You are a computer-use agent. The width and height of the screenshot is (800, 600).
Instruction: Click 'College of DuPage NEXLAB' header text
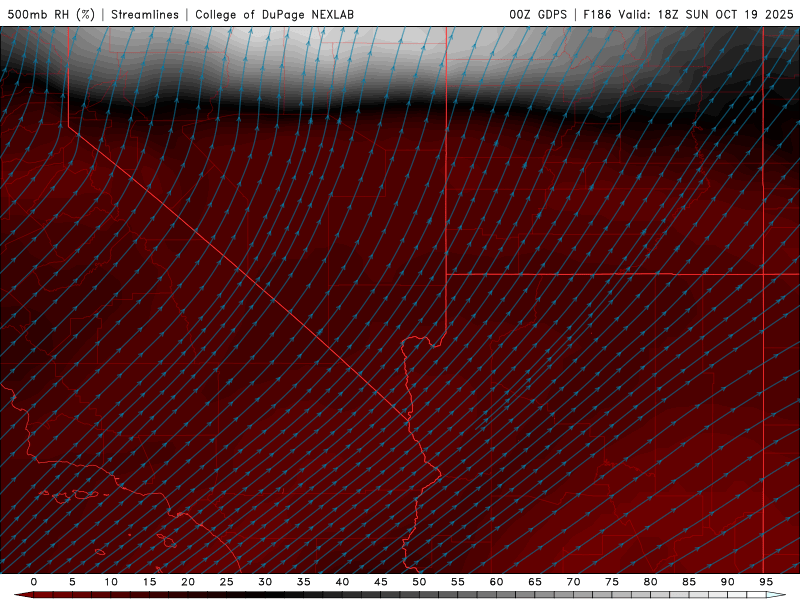[274, 14]
